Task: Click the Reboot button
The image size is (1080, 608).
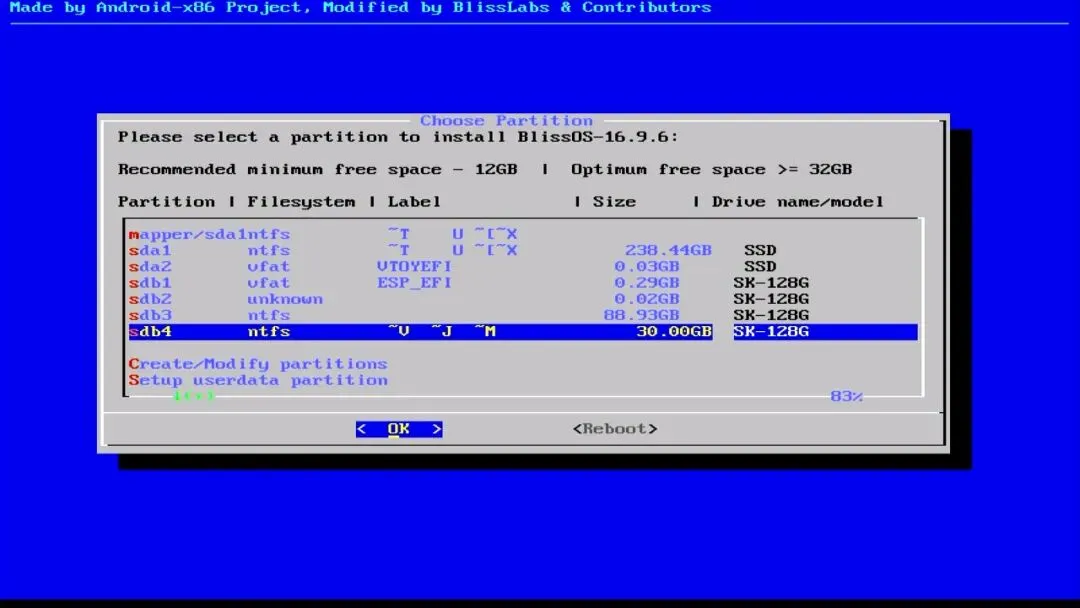Action: point(615,429)
